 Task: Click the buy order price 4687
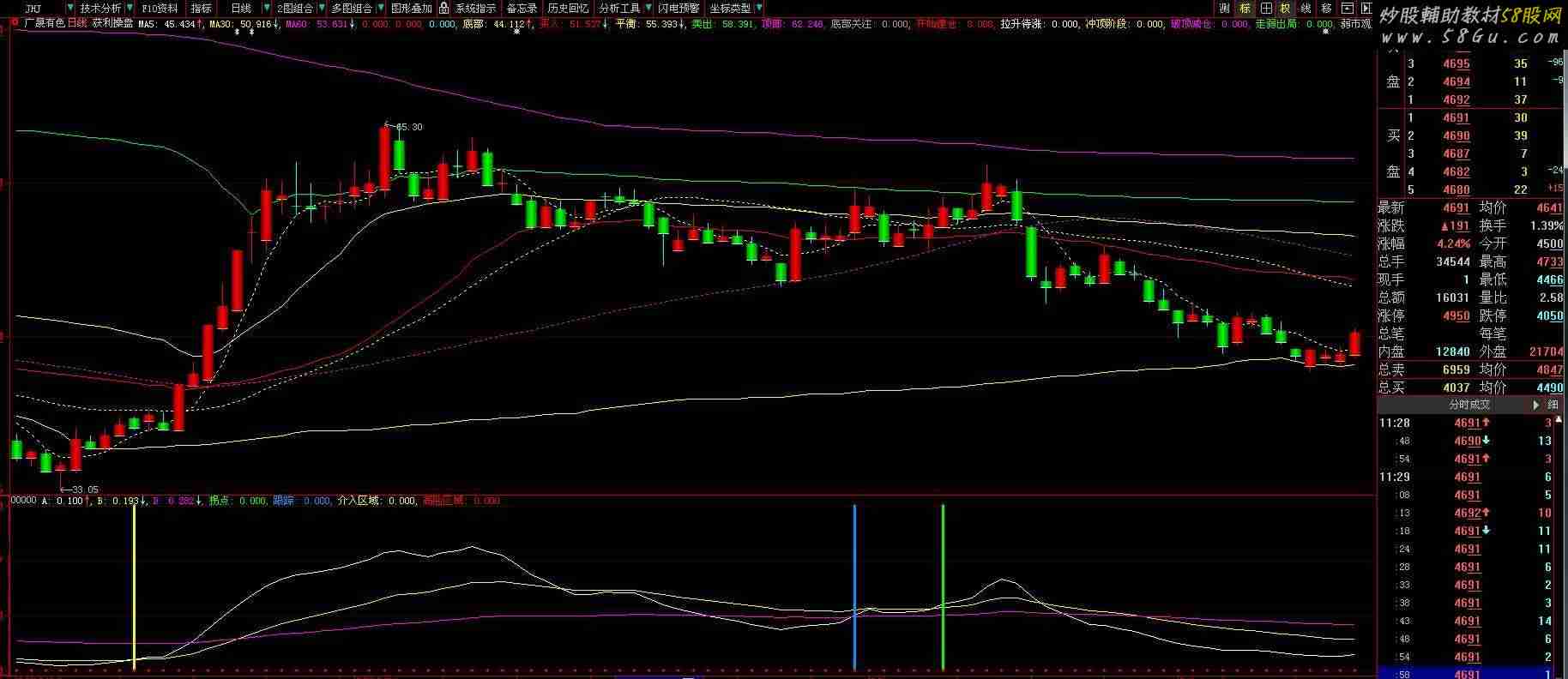point(1456,153)
